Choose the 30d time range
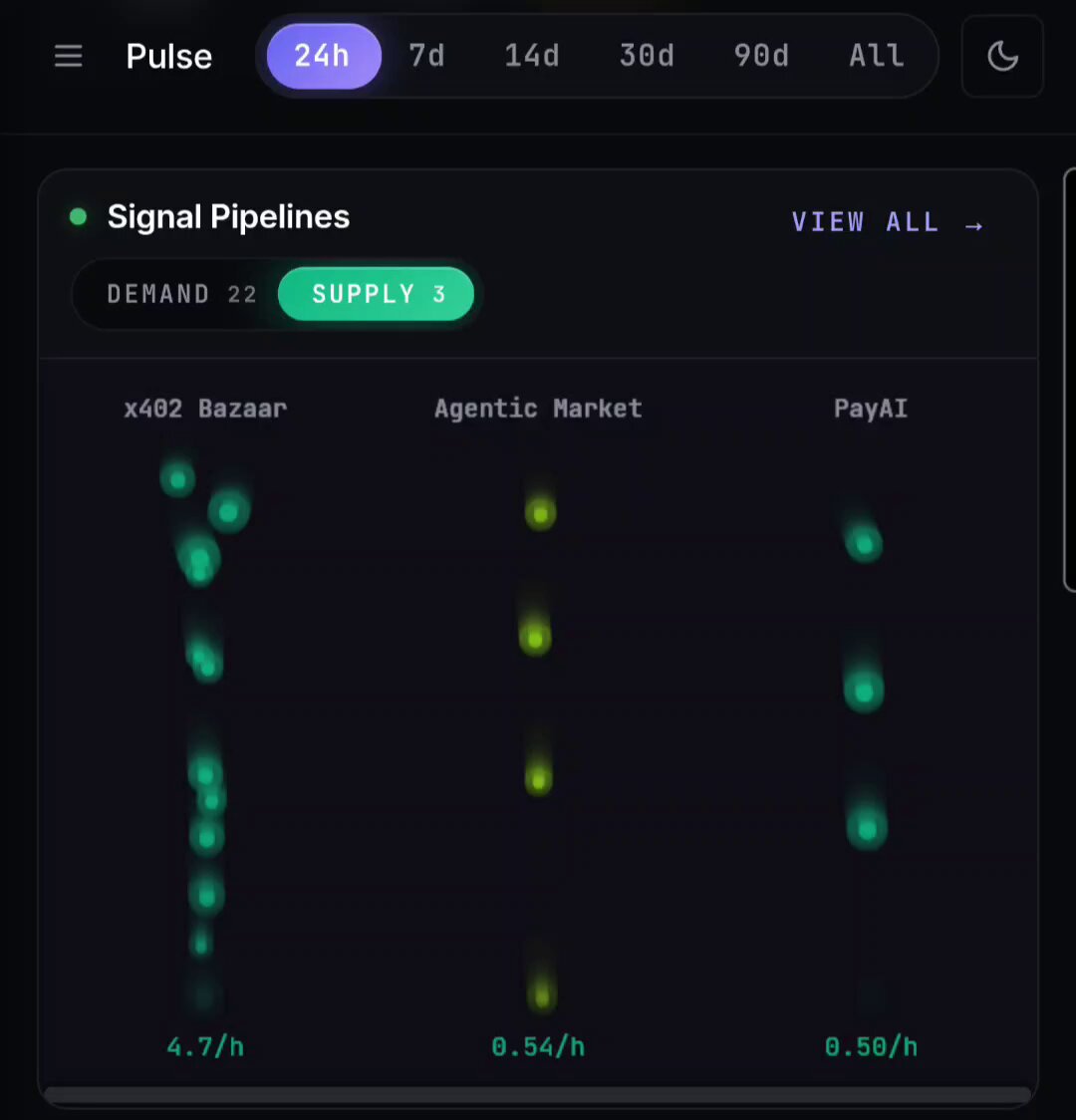Screen dimensions: 1076x1120 tap(647, 56)
